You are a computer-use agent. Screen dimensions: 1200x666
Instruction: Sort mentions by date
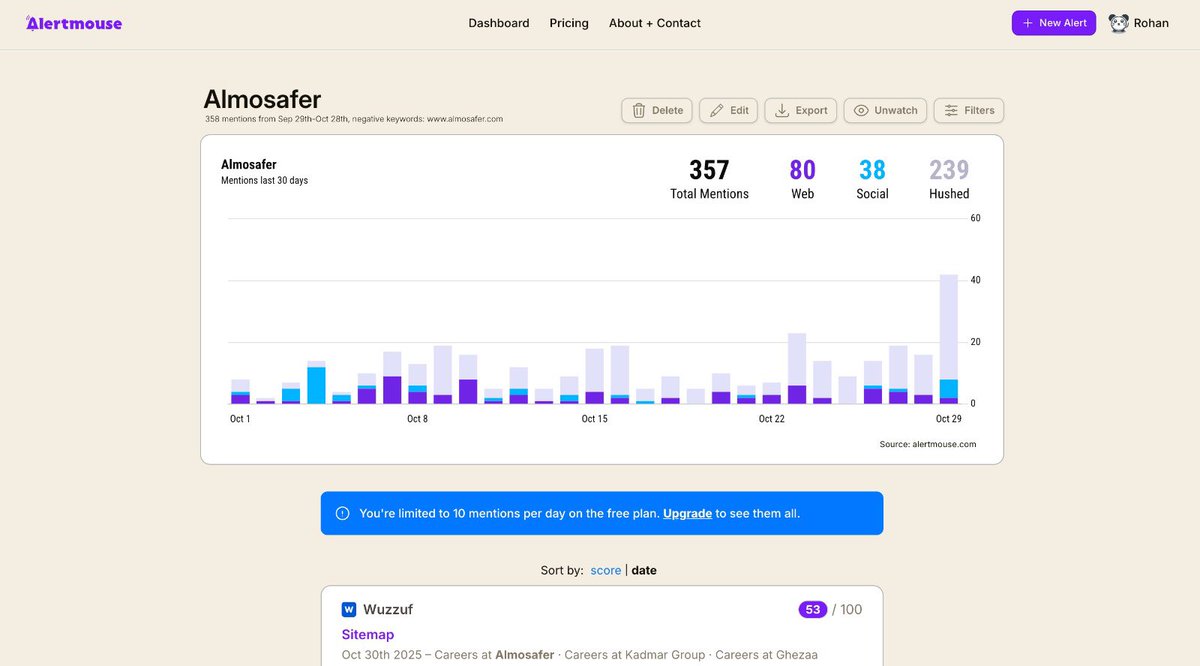[x=644, y=570]
